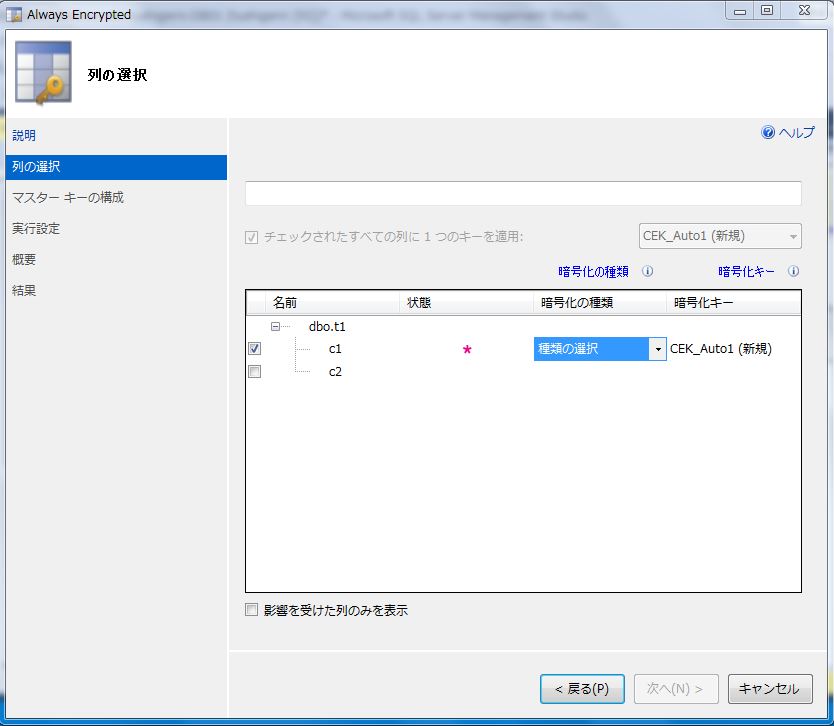Click the キャンセル button

(770, 689)
